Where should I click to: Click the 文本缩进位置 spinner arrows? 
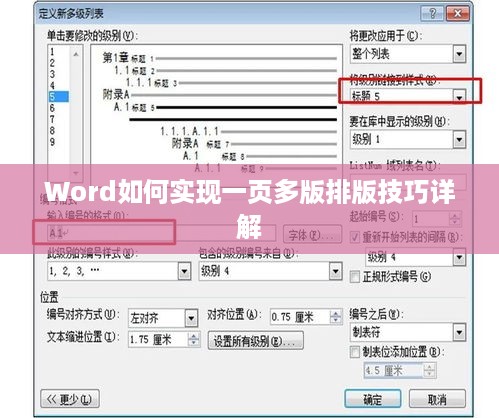194,340
